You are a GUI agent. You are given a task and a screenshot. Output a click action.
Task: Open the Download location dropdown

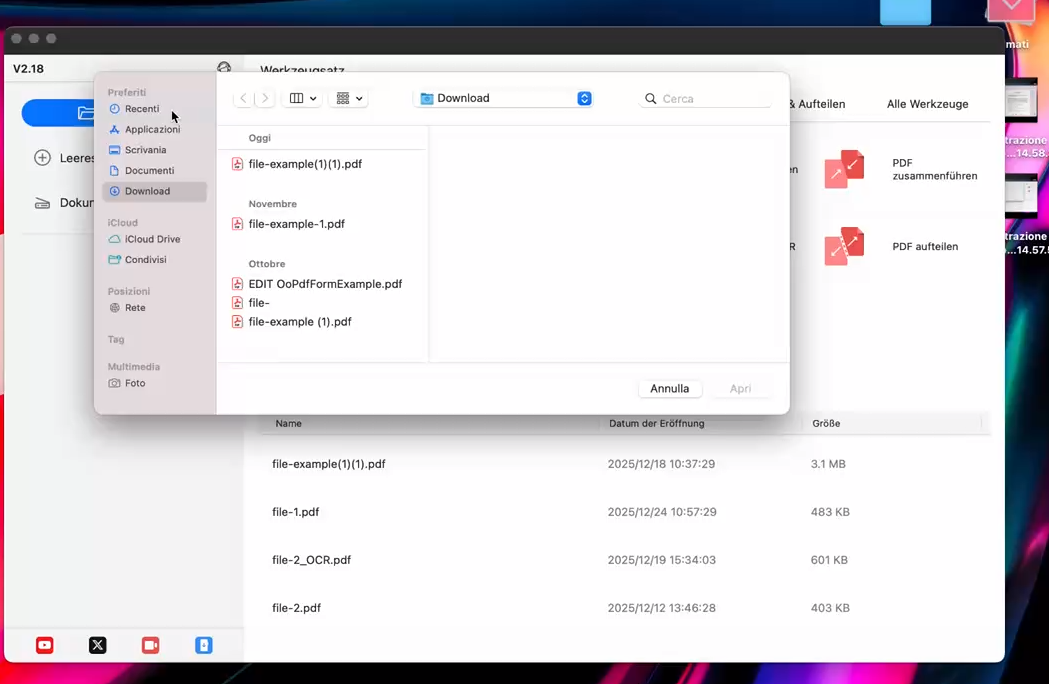[x=502, y=98]
